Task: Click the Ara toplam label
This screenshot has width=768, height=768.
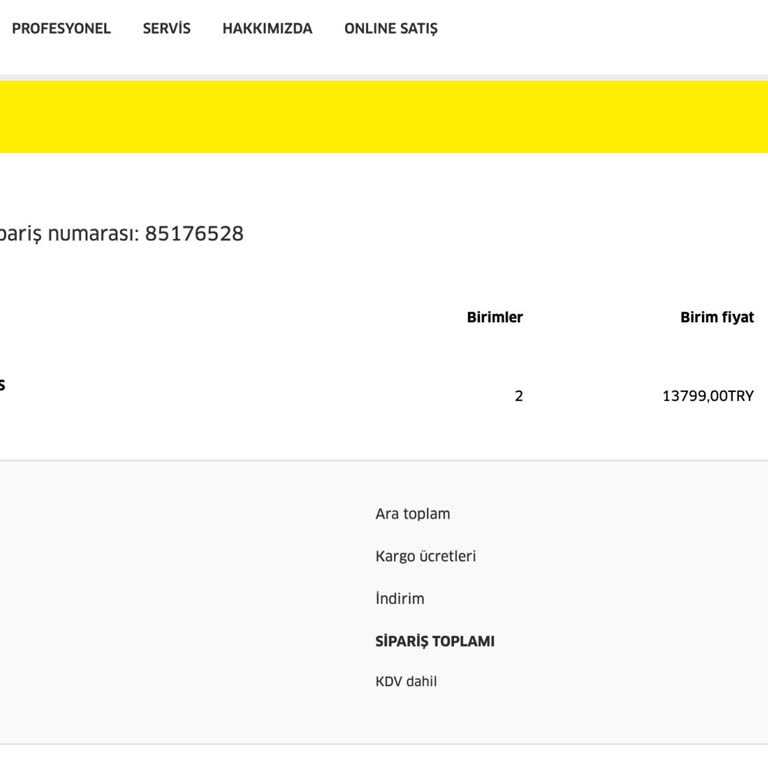Action: coord(413,514)
